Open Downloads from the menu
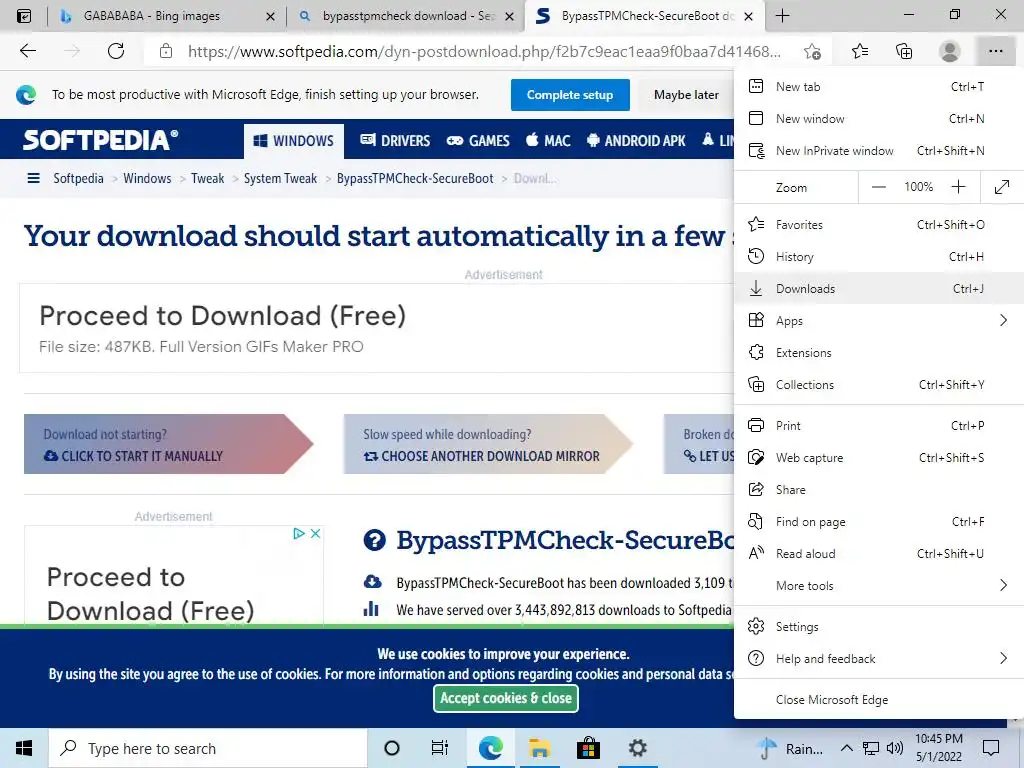This screenshot has width=1024, height=768. (x=879, y=288)
